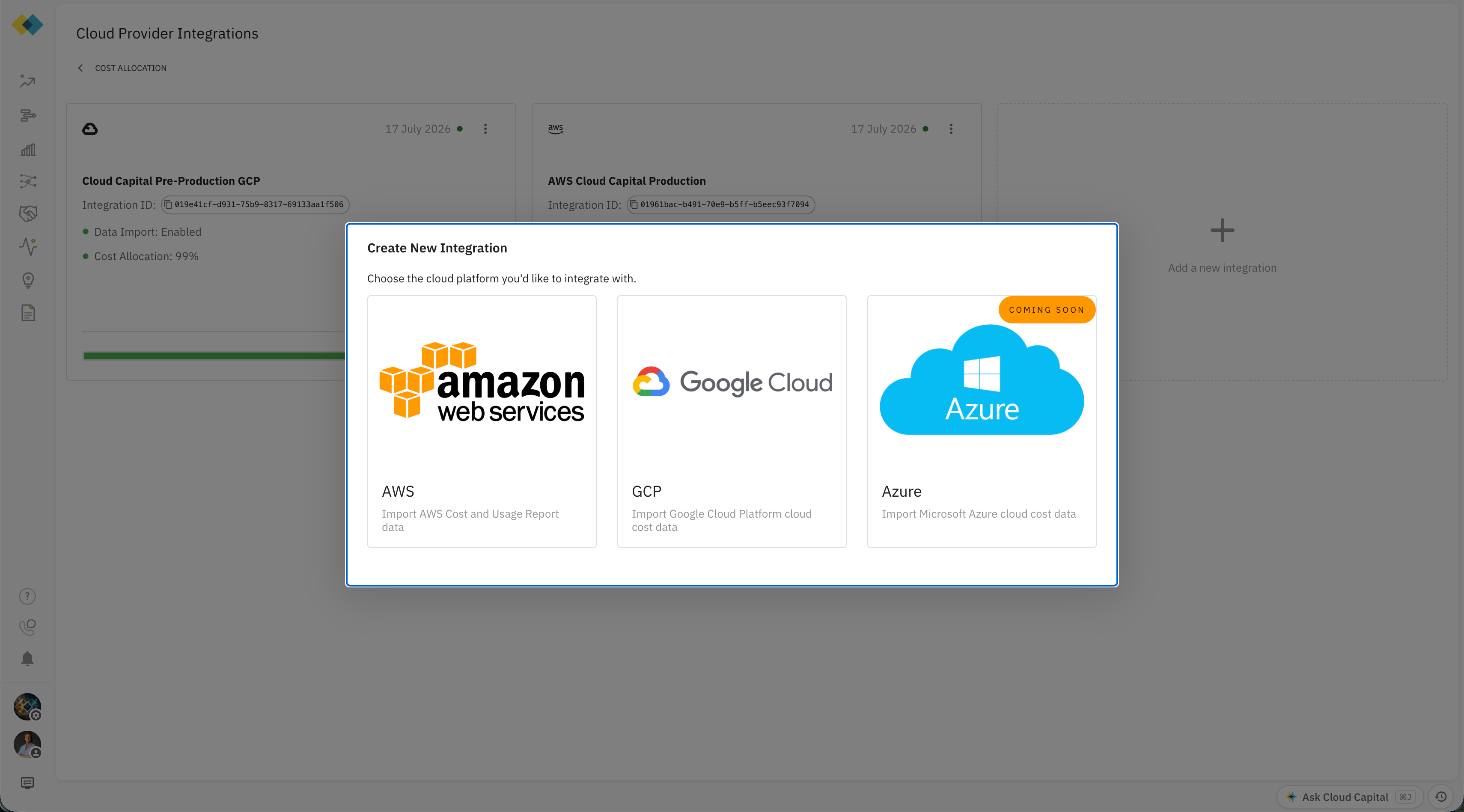1464x812 pixels.
Task: Click the GCP cloud icon on first card
Action: point(90,129)
